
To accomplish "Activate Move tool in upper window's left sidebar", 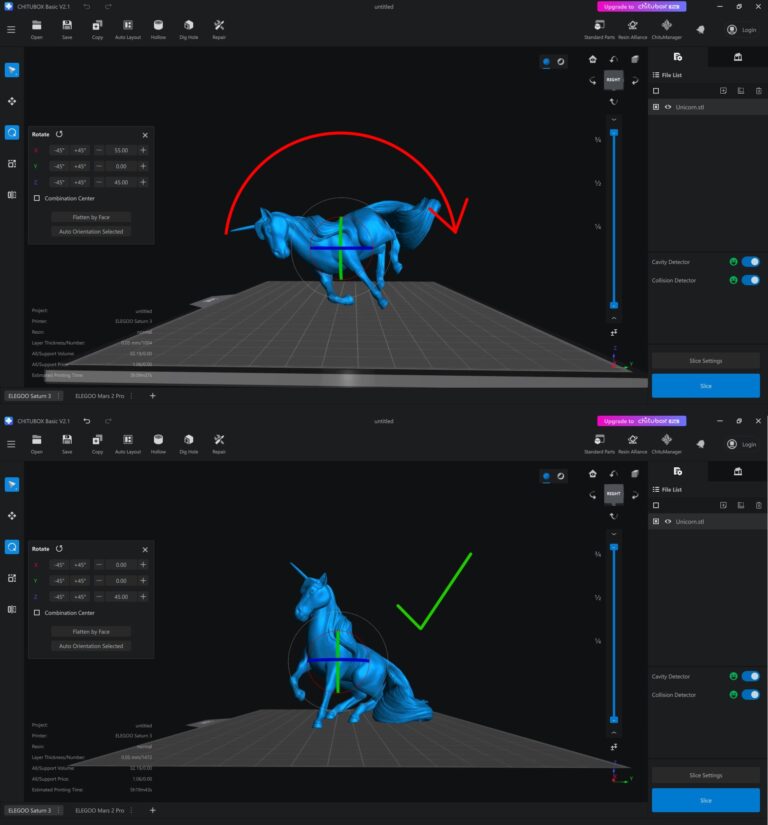I will (12, 101).
